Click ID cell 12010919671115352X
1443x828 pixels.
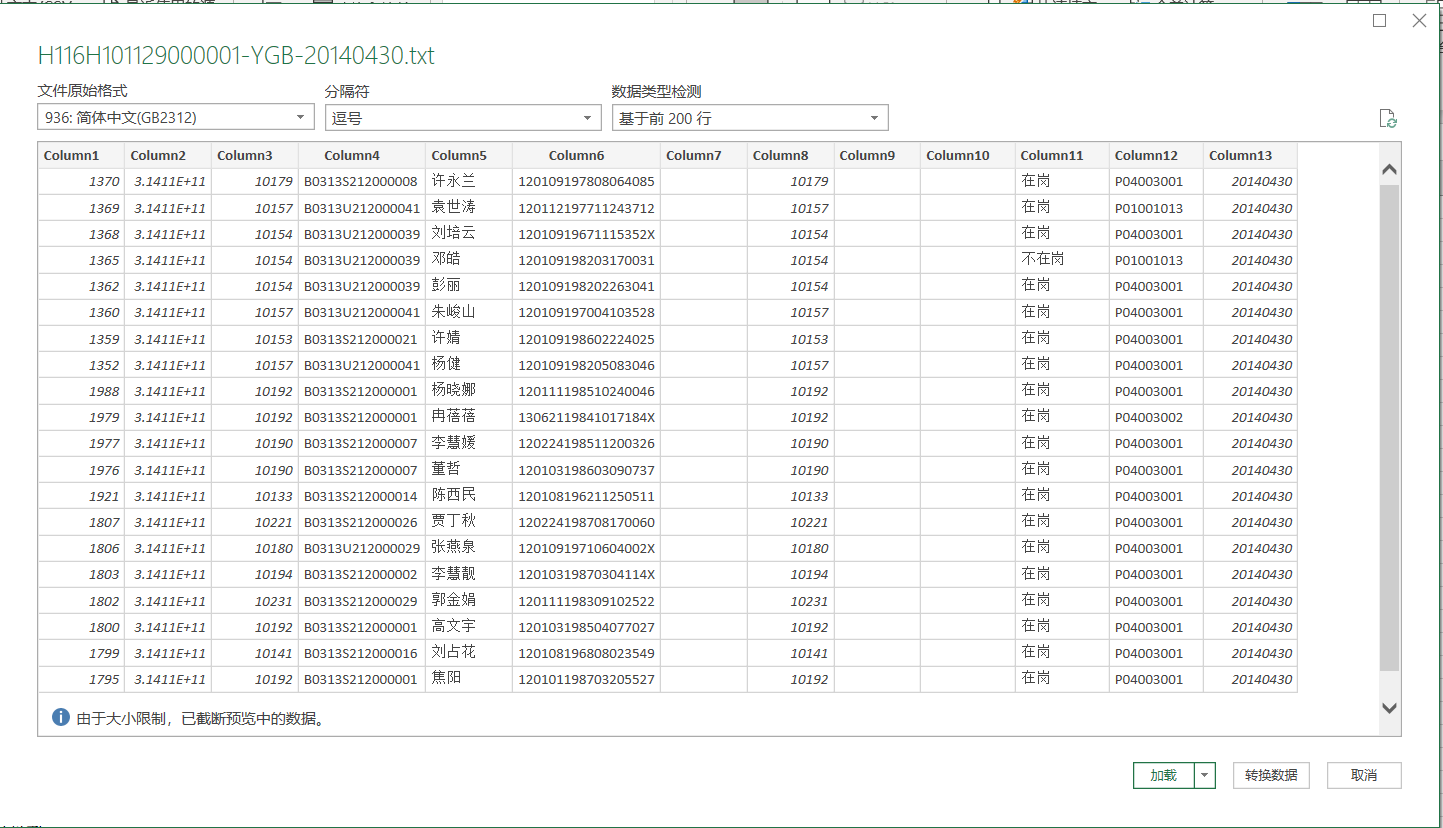586,234
